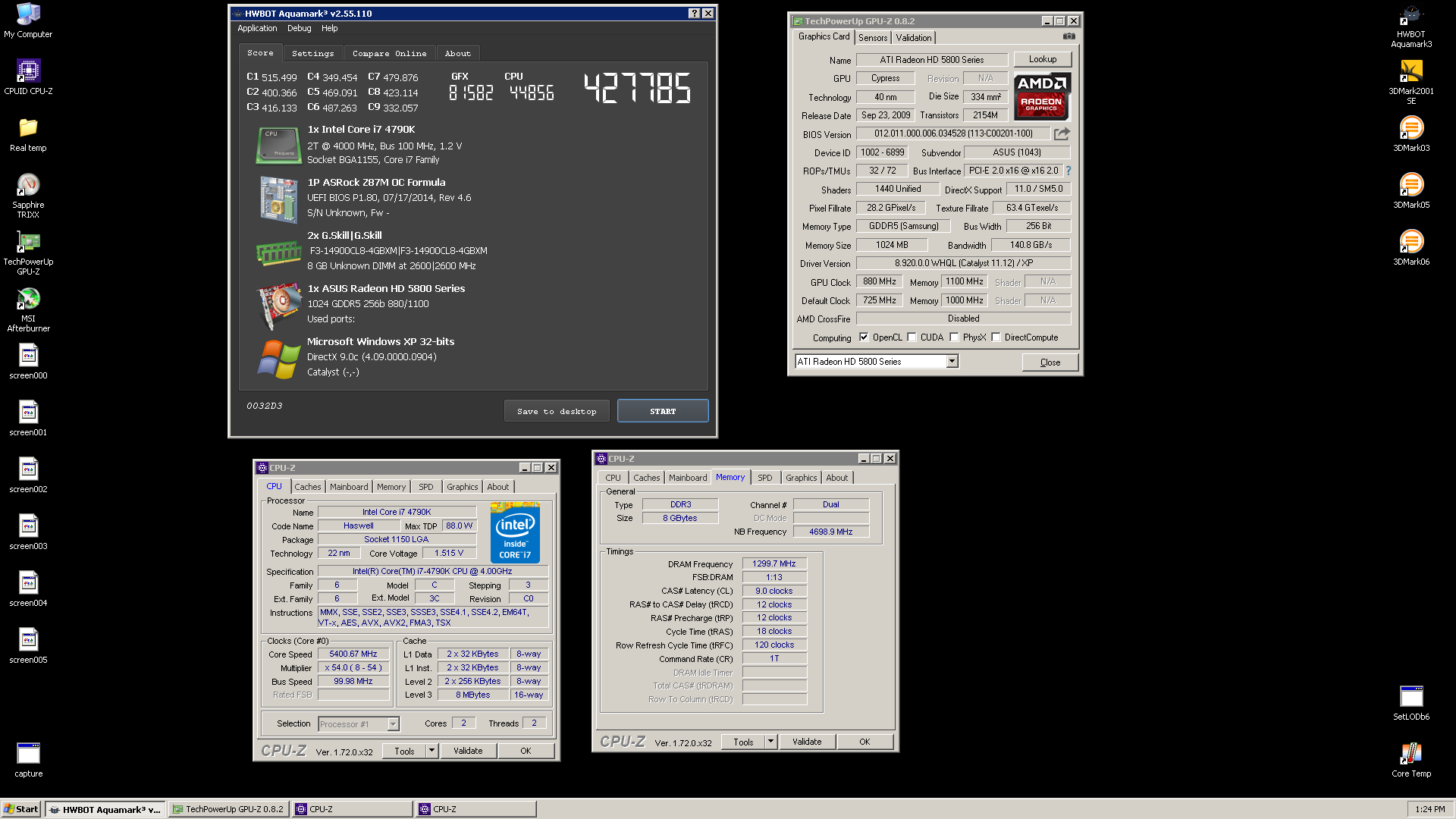Open SPD tab in Memory CPU-Z window
The image size is (1456, 819).
point(764,478)
